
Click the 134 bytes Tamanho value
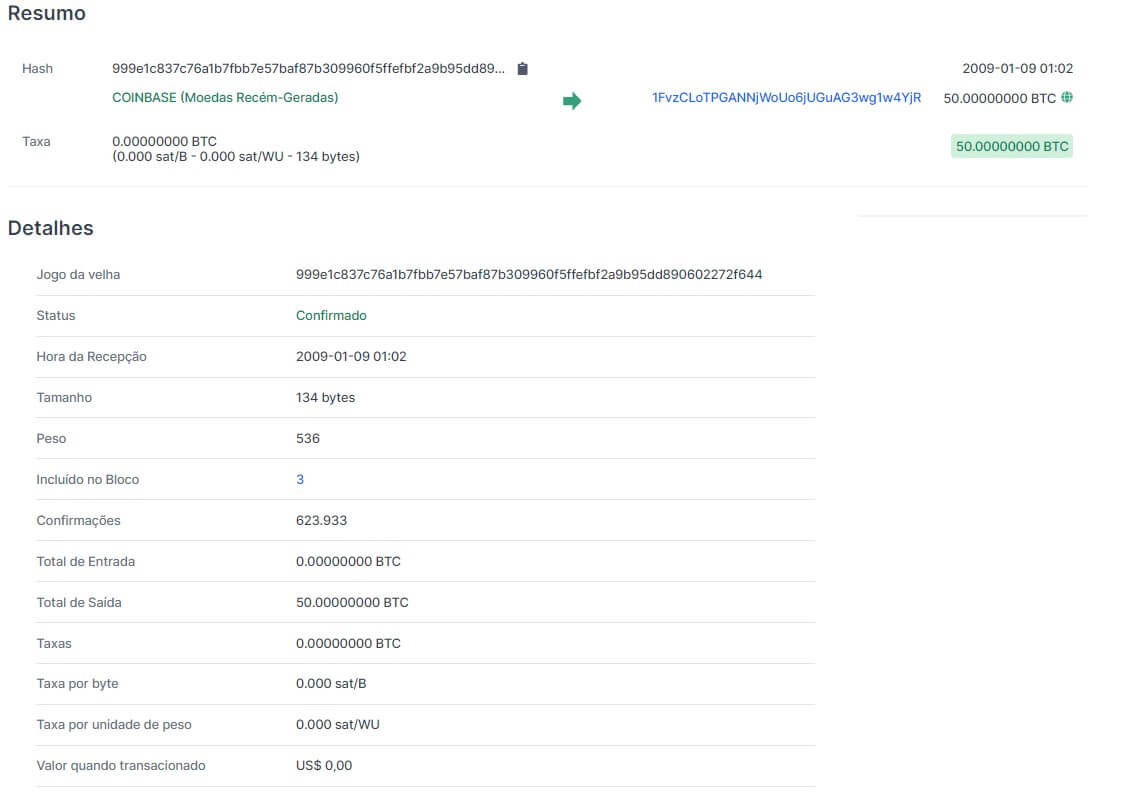[325, 398]
